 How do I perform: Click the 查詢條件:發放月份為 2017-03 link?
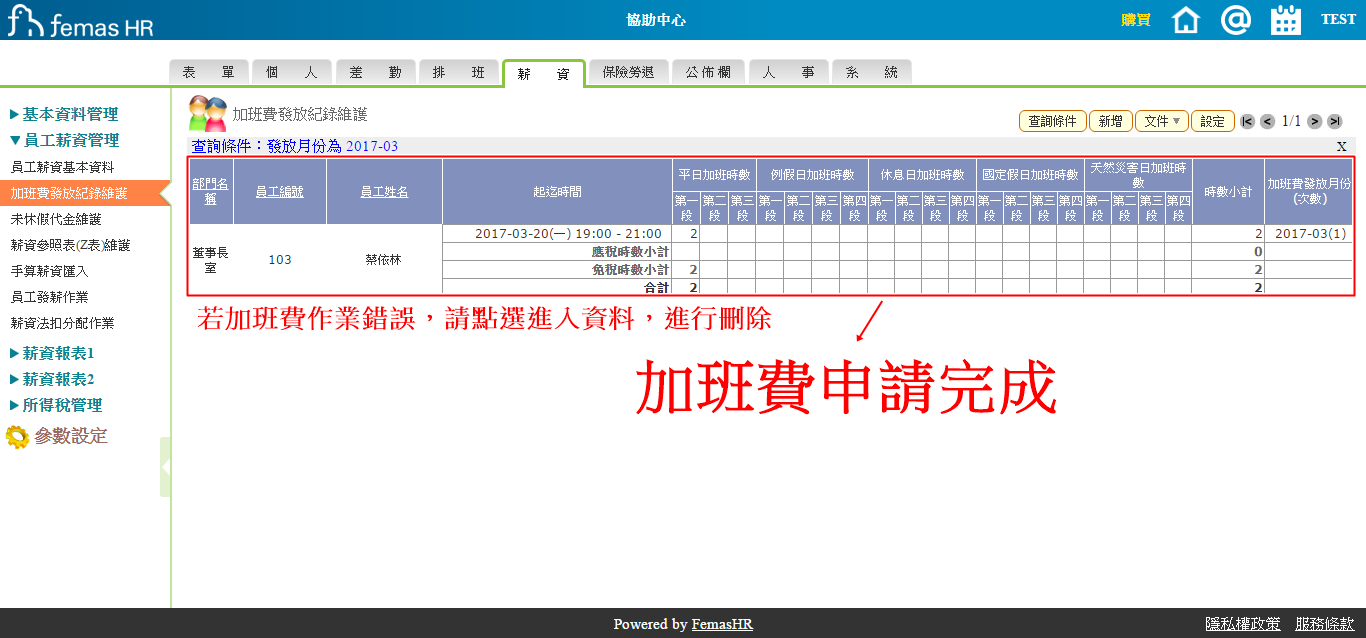tap(295, 146)
